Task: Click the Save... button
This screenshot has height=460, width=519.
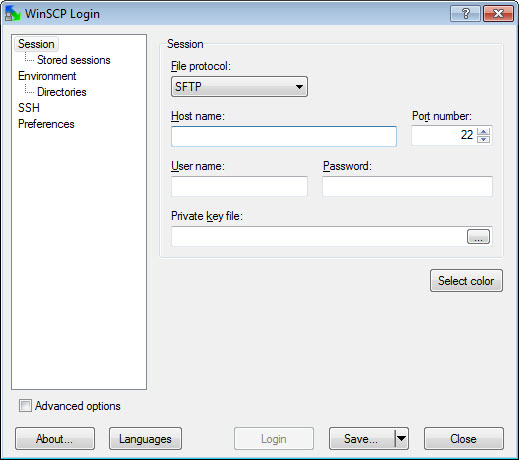Action: tap(362, 438)
